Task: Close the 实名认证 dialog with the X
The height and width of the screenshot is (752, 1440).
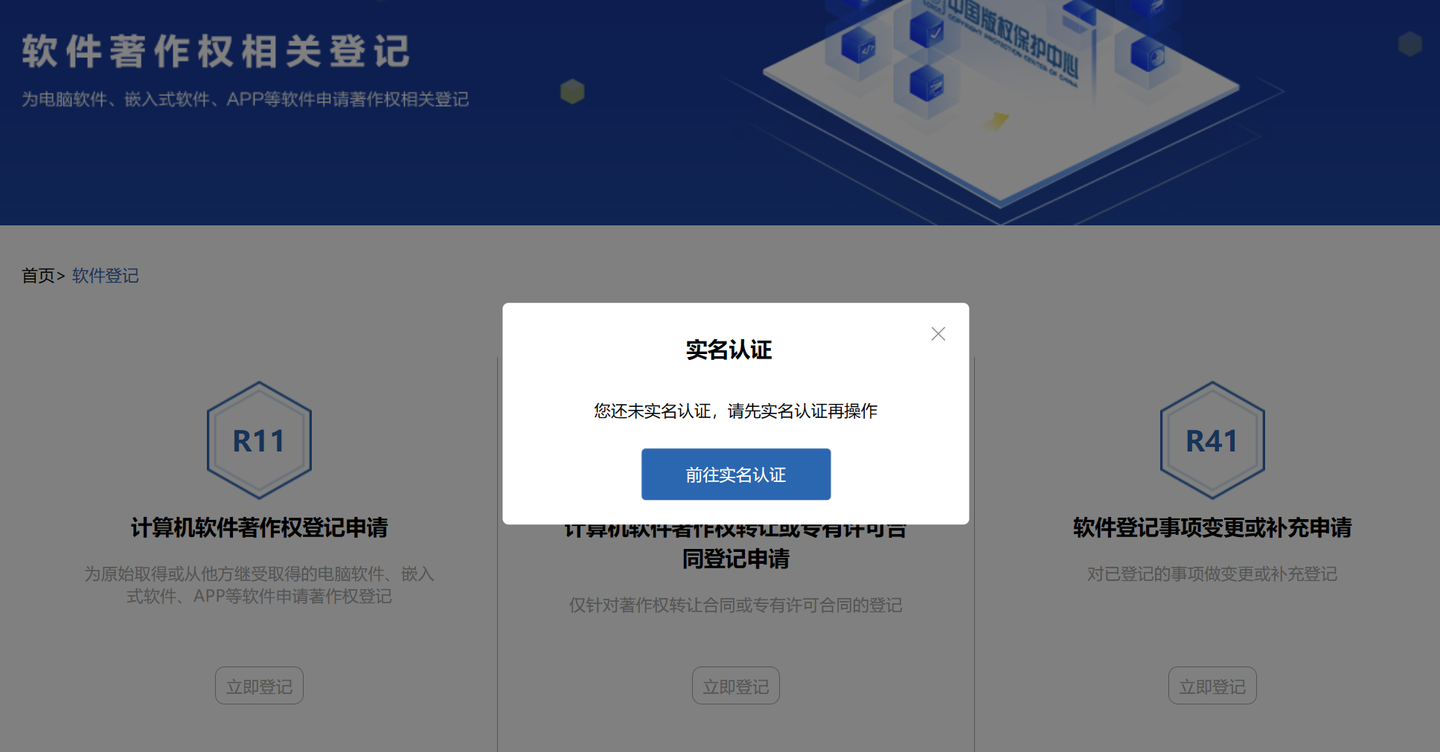Action: [938, 334]
